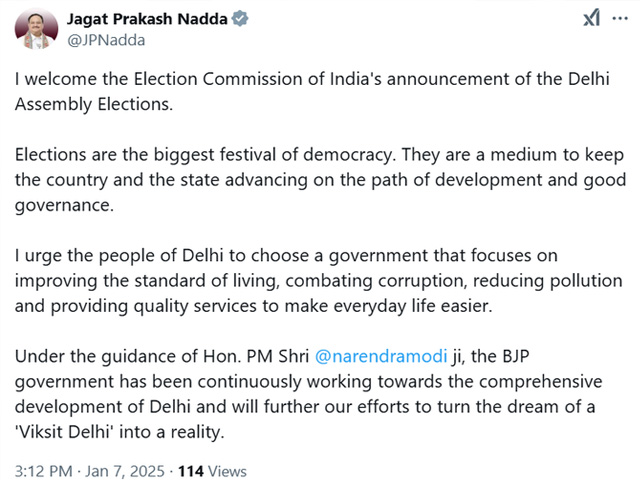Screen dimensions: 640x480
Task: Open the three-dot more options menu
Action: click(620, 18)
